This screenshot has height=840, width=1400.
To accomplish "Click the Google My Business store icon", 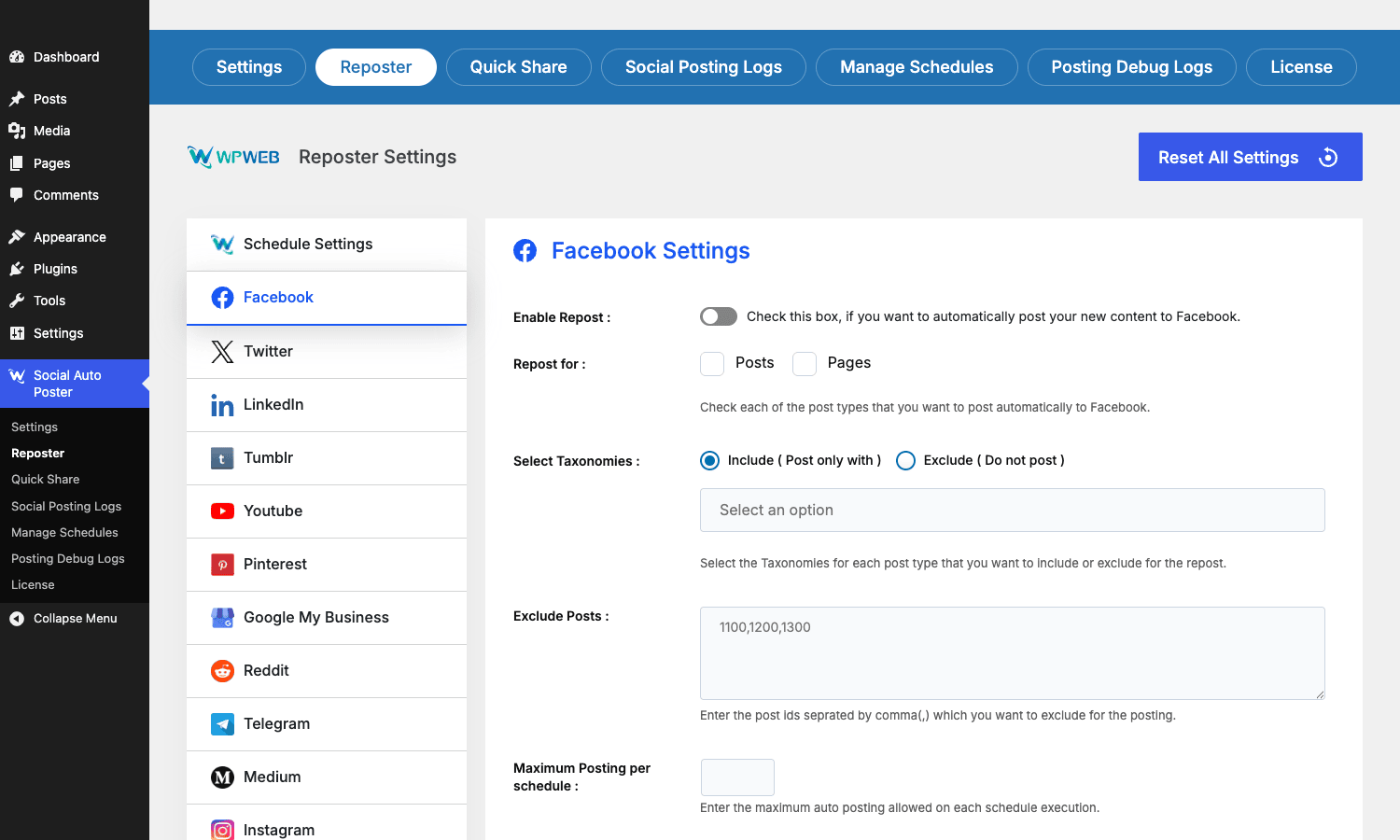I will 222,618.
